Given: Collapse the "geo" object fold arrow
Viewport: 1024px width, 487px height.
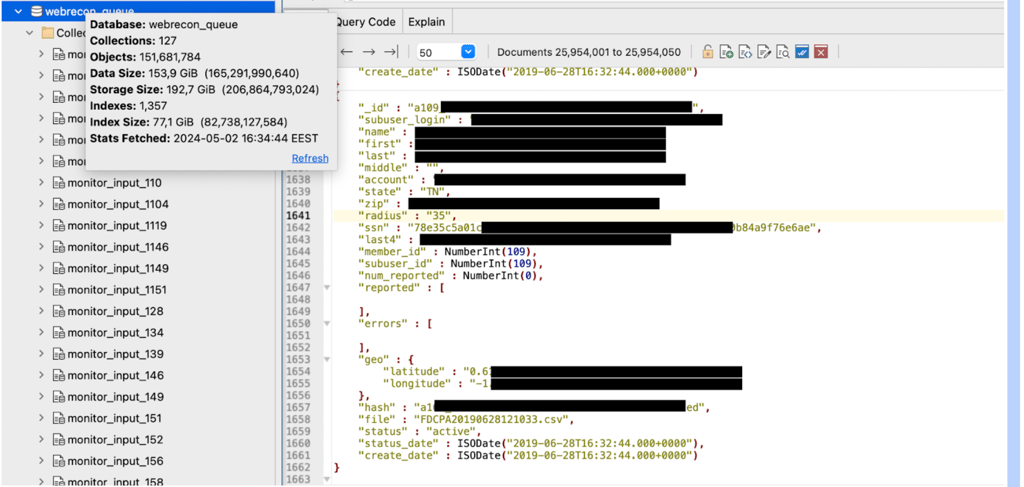Looking at the screenshot, I should click(x=327, y=359).
